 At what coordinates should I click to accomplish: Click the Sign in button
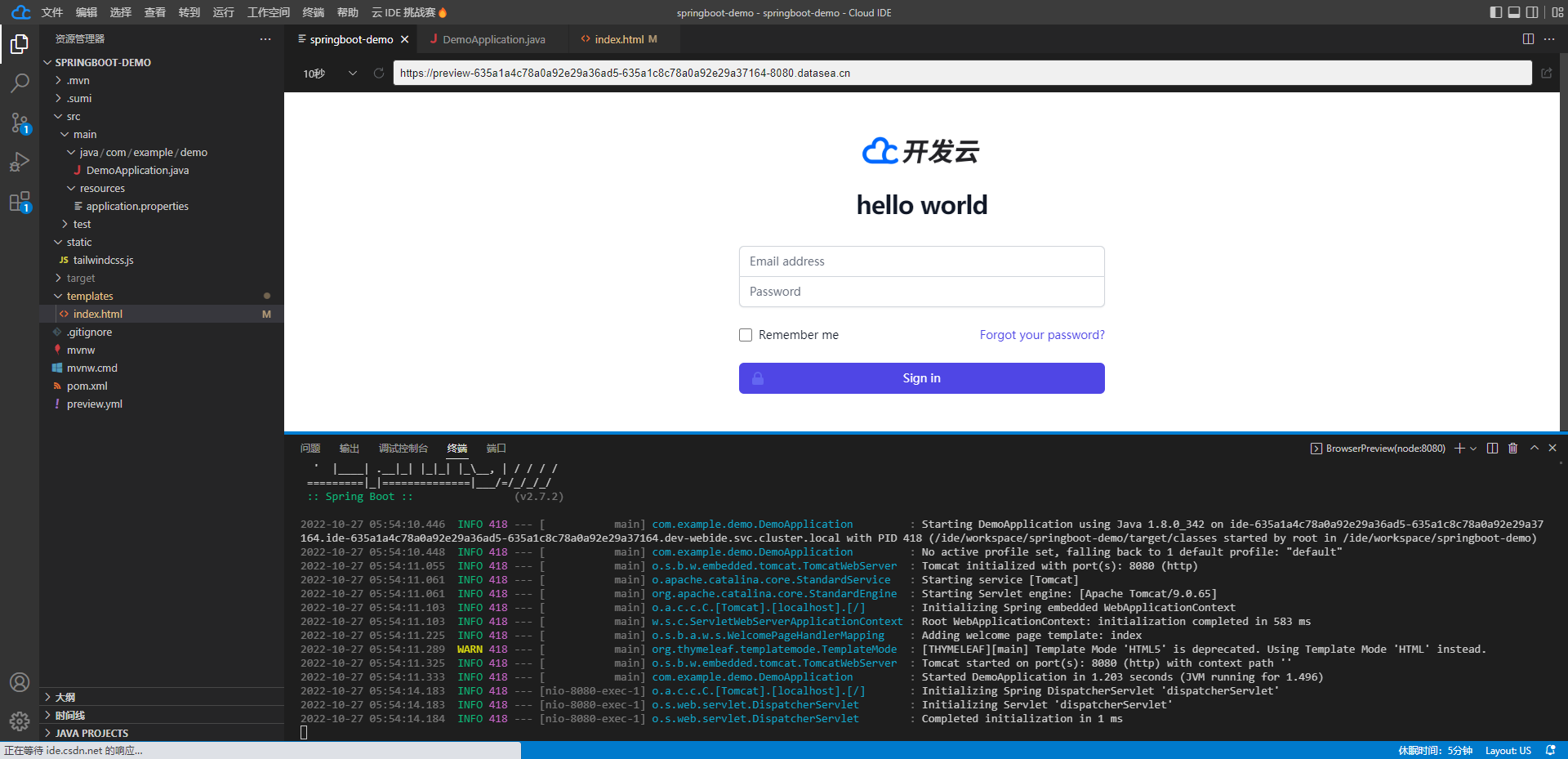coord(922,378)
